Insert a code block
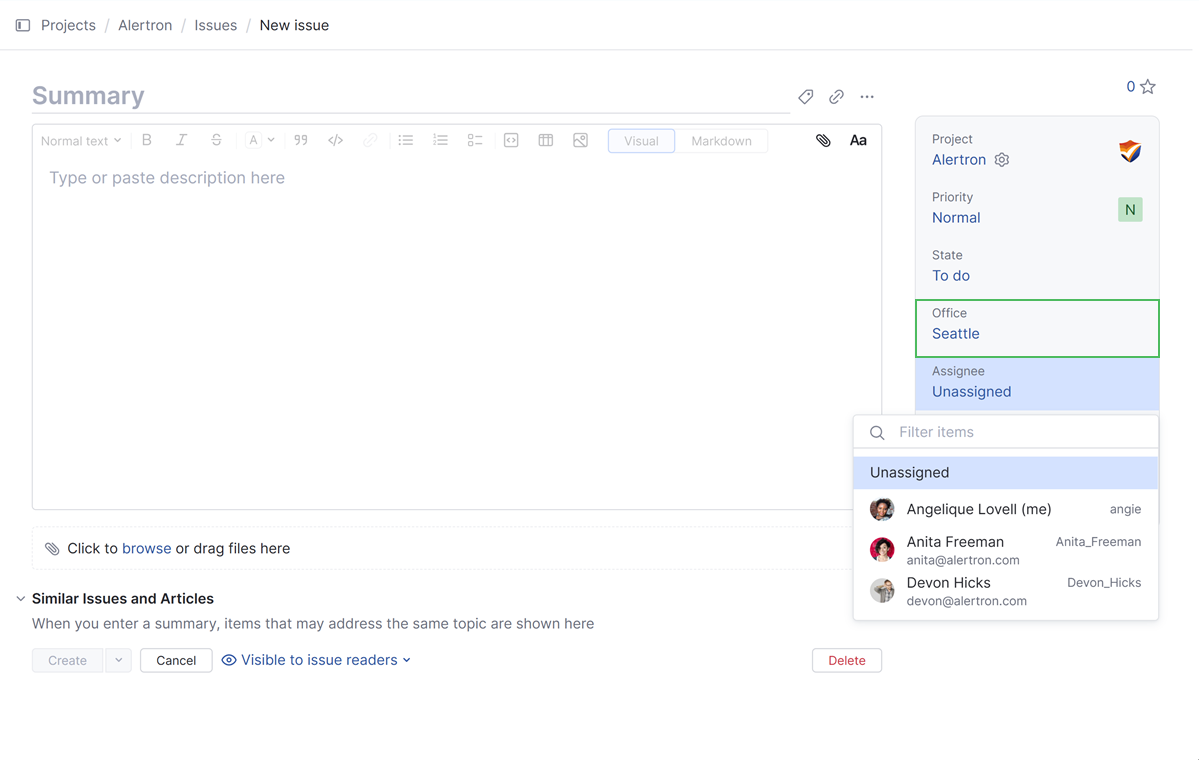This screenshot has width=1199, height=760. 511,140
